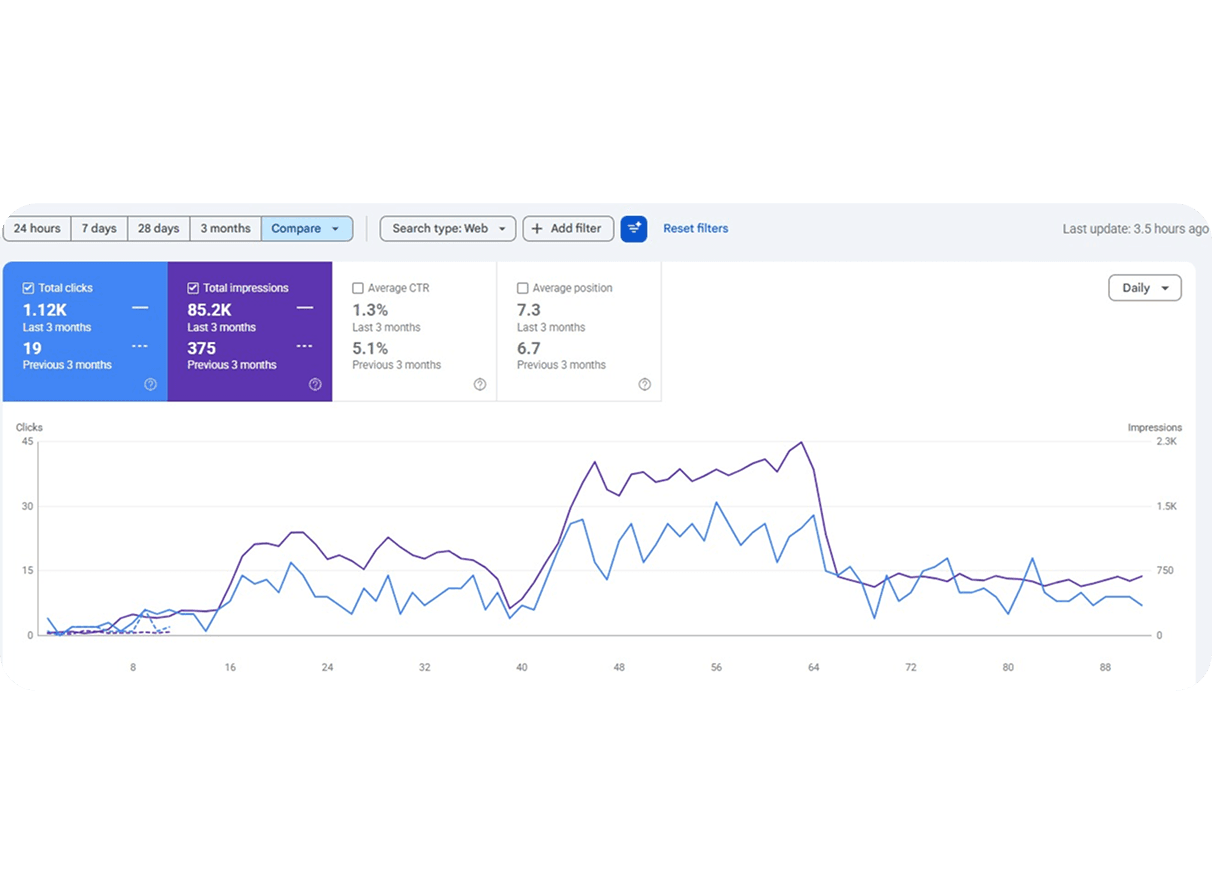Open help icon in Total impressions card

(x=315, y=384)
